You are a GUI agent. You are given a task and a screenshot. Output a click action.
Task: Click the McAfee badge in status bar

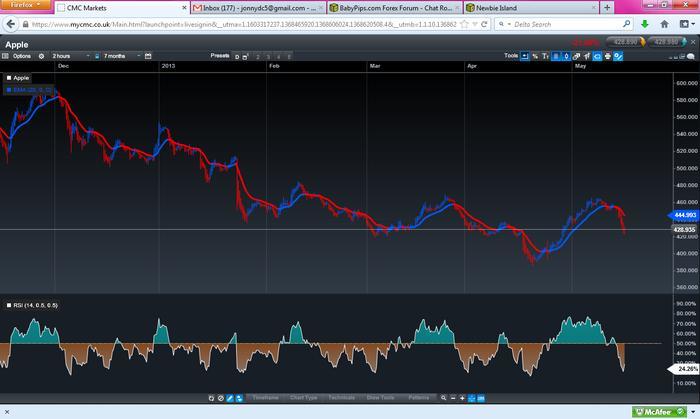tap(659, 412)
